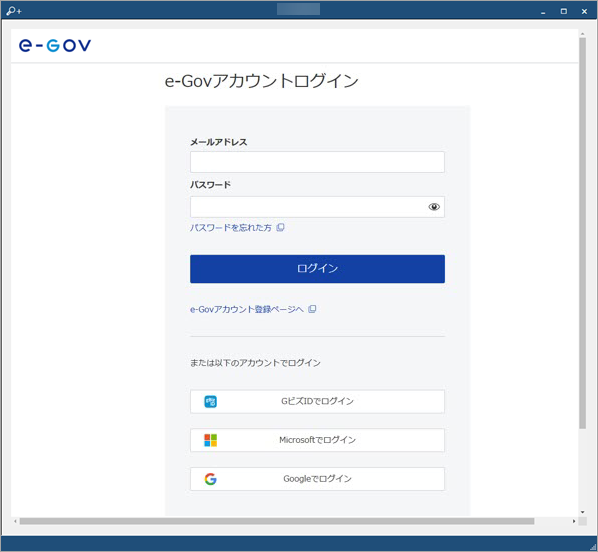Click the または以下のアカウントでログイン text
The height and width of the screenshot is (552, 598).
tap(255, 363)
